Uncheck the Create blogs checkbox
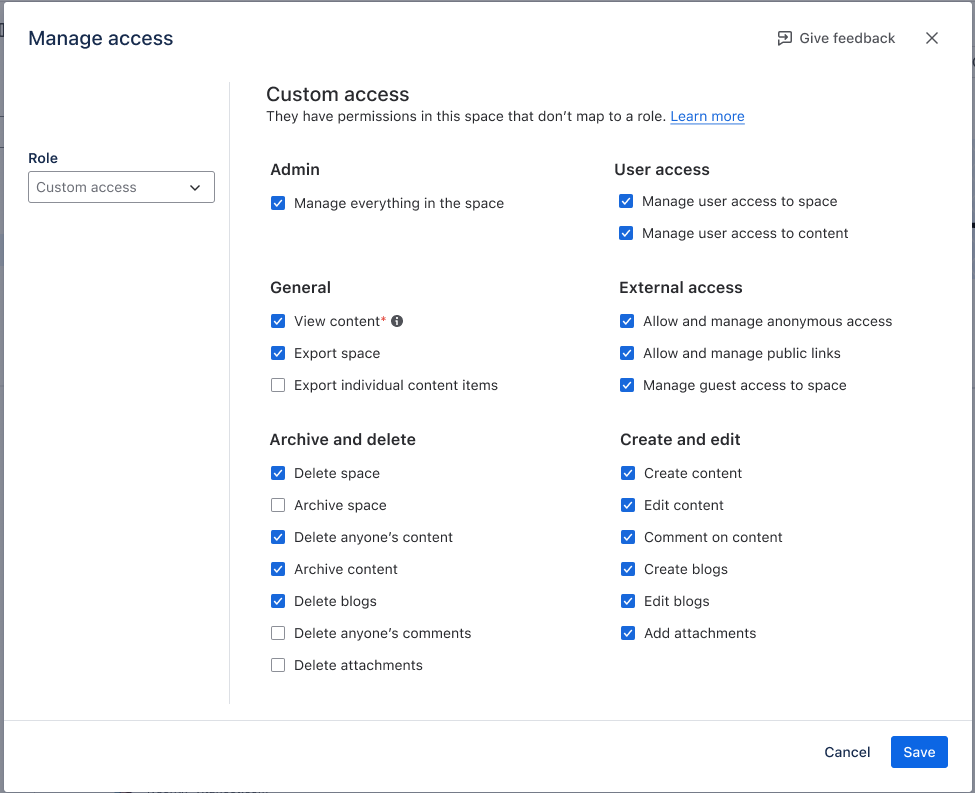975x793 pixels. click(628, 569)
